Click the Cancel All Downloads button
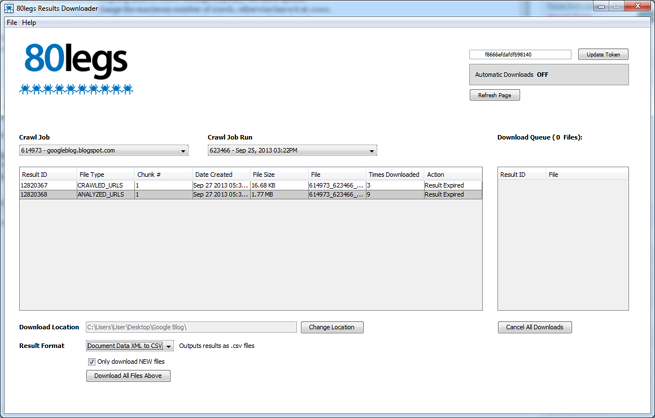Viewport: 655px width, 418px height. (x=535, y=327)
